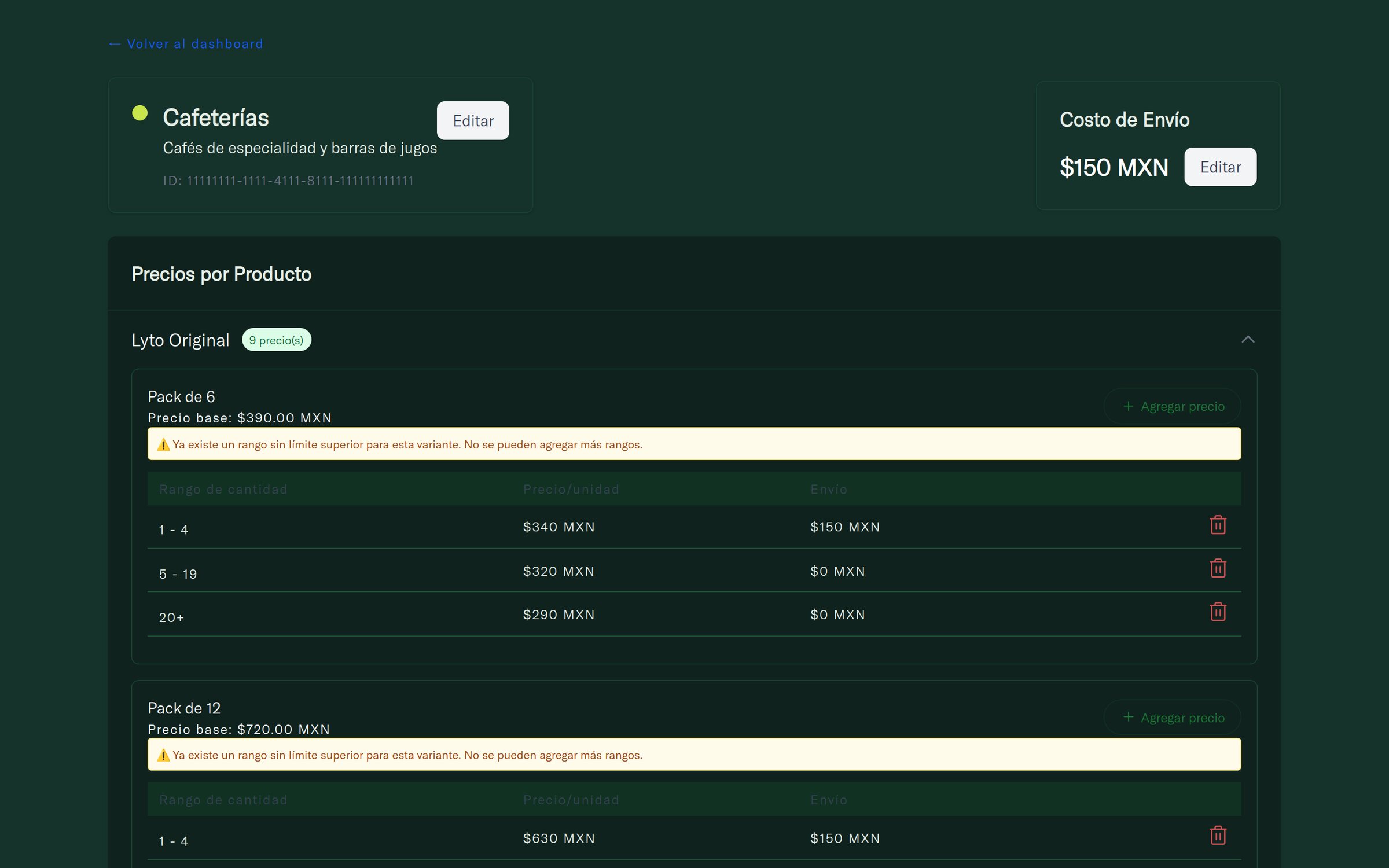Edit the Cafeterías segment details
Image resolution: width=1389 pixels, height=868 pixels.
click(x=473, y=120)
